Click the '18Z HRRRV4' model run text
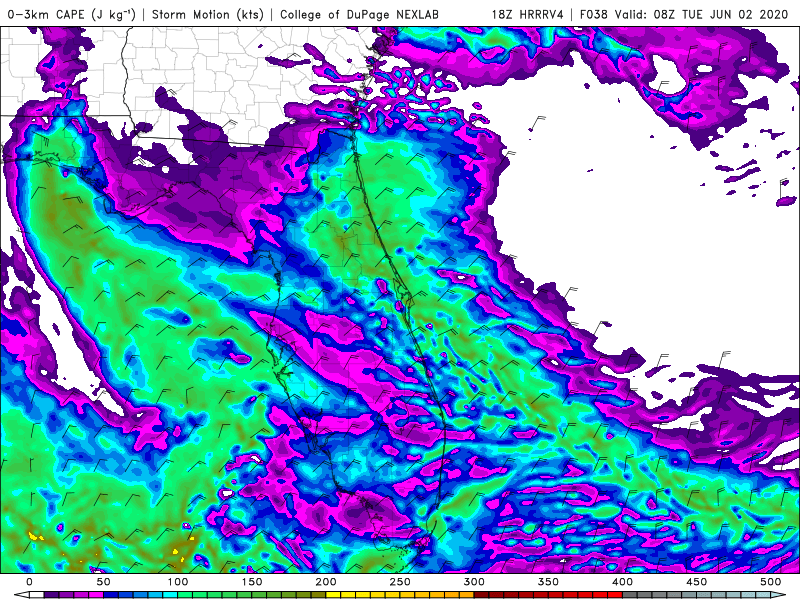This screenshot has width=800, height=600. click(528, 14)
